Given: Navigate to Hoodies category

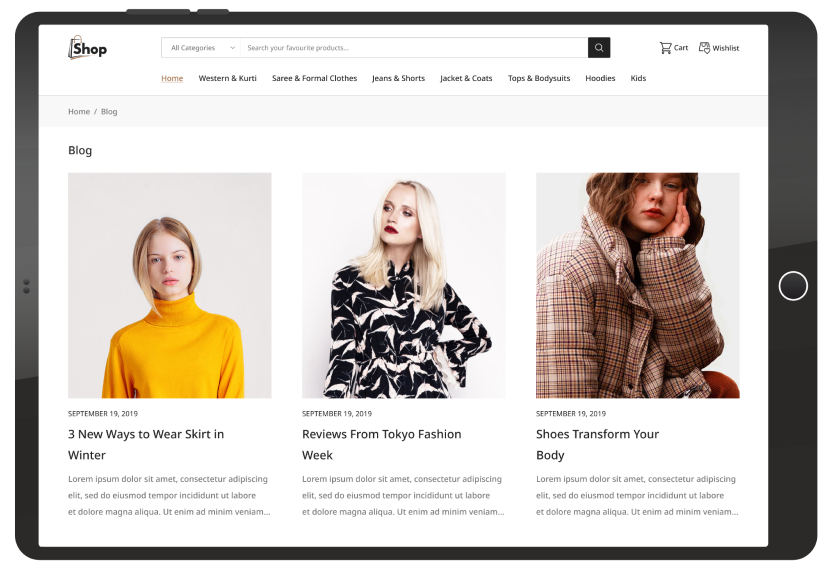Looking at the screenshot, I should point(600,78).
